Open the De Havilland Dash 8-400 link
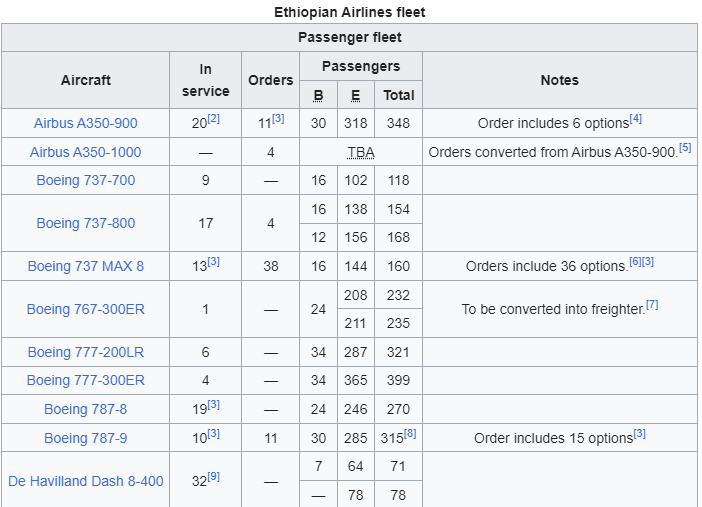This screenshot has height=507, width=702. (x=86, y=481)
